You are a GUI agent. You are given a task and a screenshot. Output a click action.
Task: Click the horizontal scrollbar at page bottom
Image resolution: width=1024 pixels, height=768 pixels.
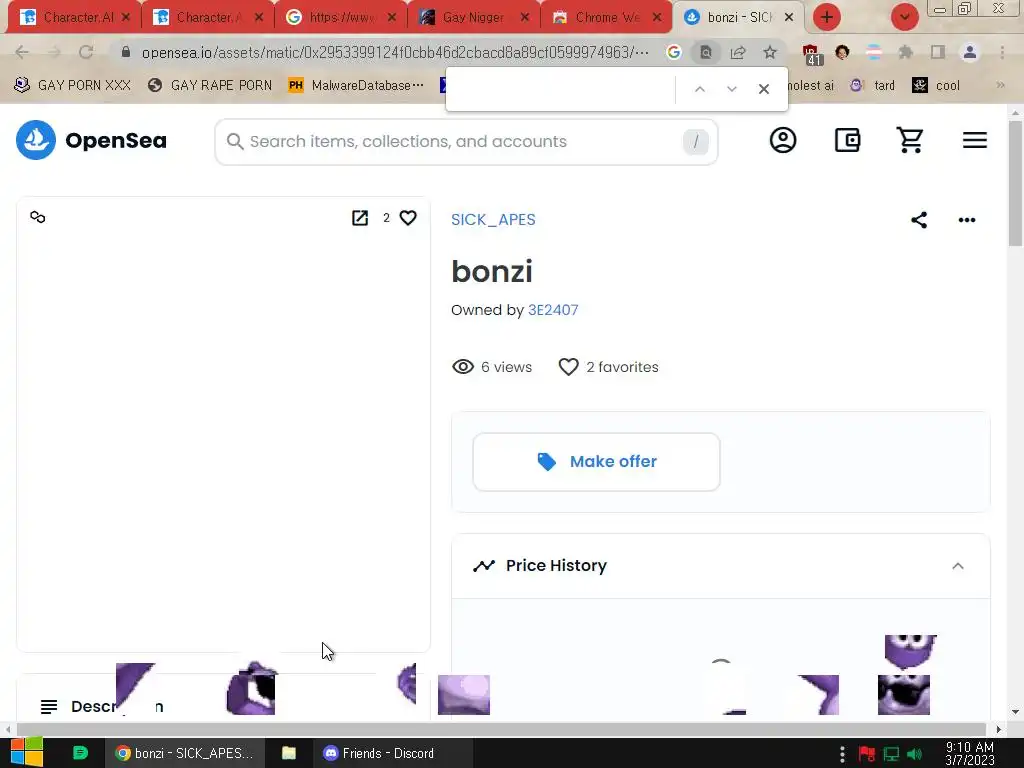(x=501, y=729)
